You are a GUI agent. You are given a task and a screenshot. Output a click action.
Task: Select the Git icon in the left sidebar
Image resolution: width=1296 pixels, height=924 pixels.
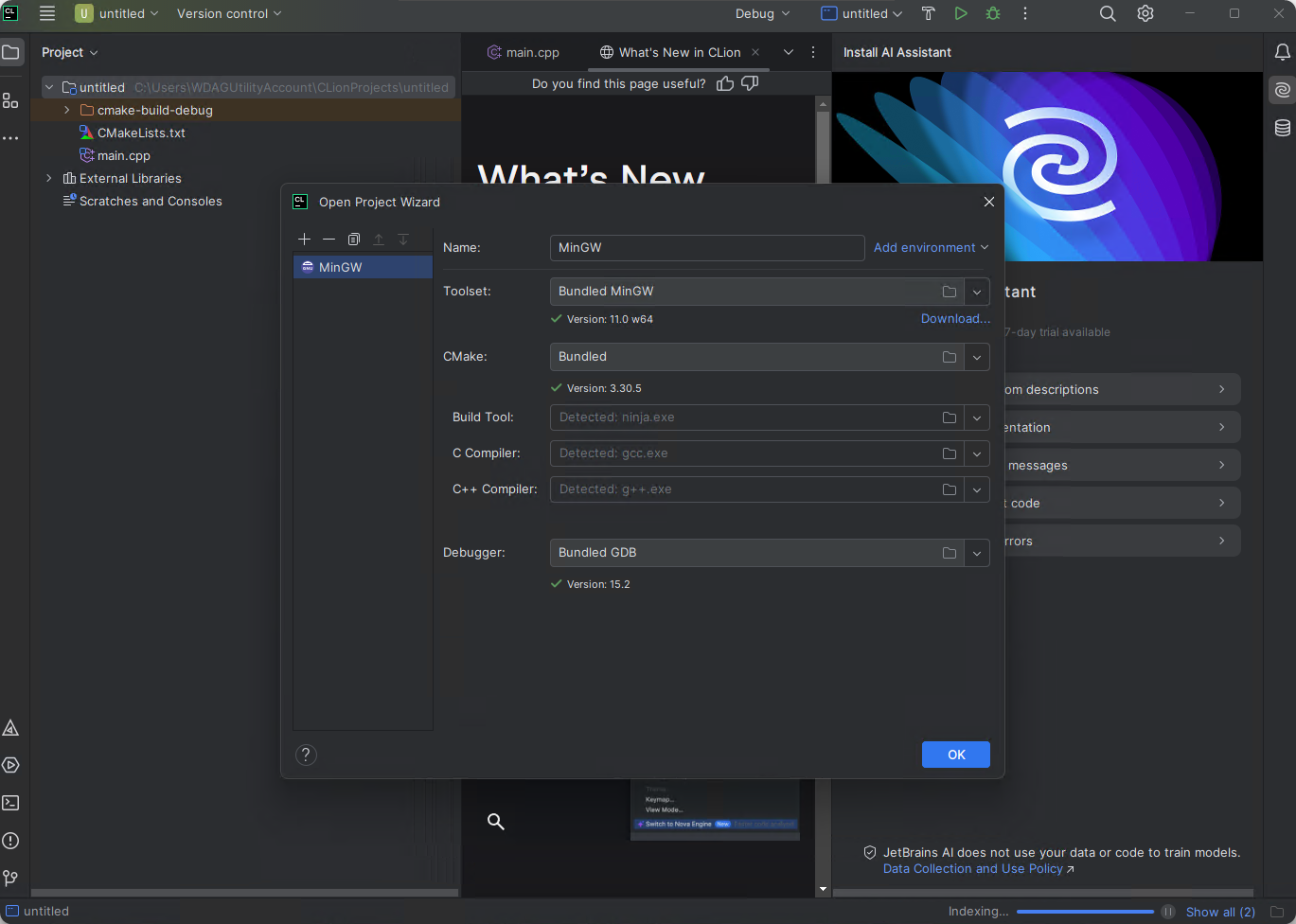(11, 878)
